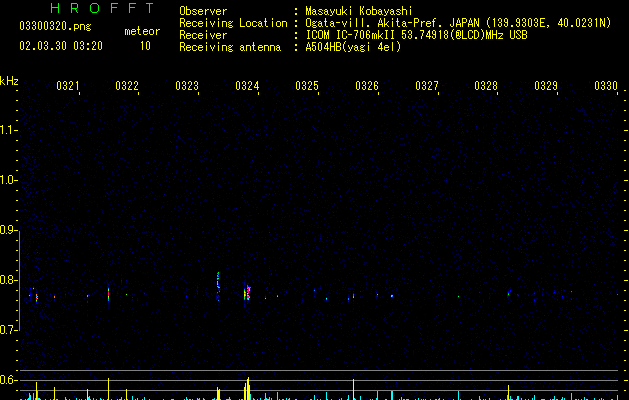Click the gray frequency range bar beside 0.8
This screenshot has height=400, width=629.
pyautogui.click(x=19, y=280)
